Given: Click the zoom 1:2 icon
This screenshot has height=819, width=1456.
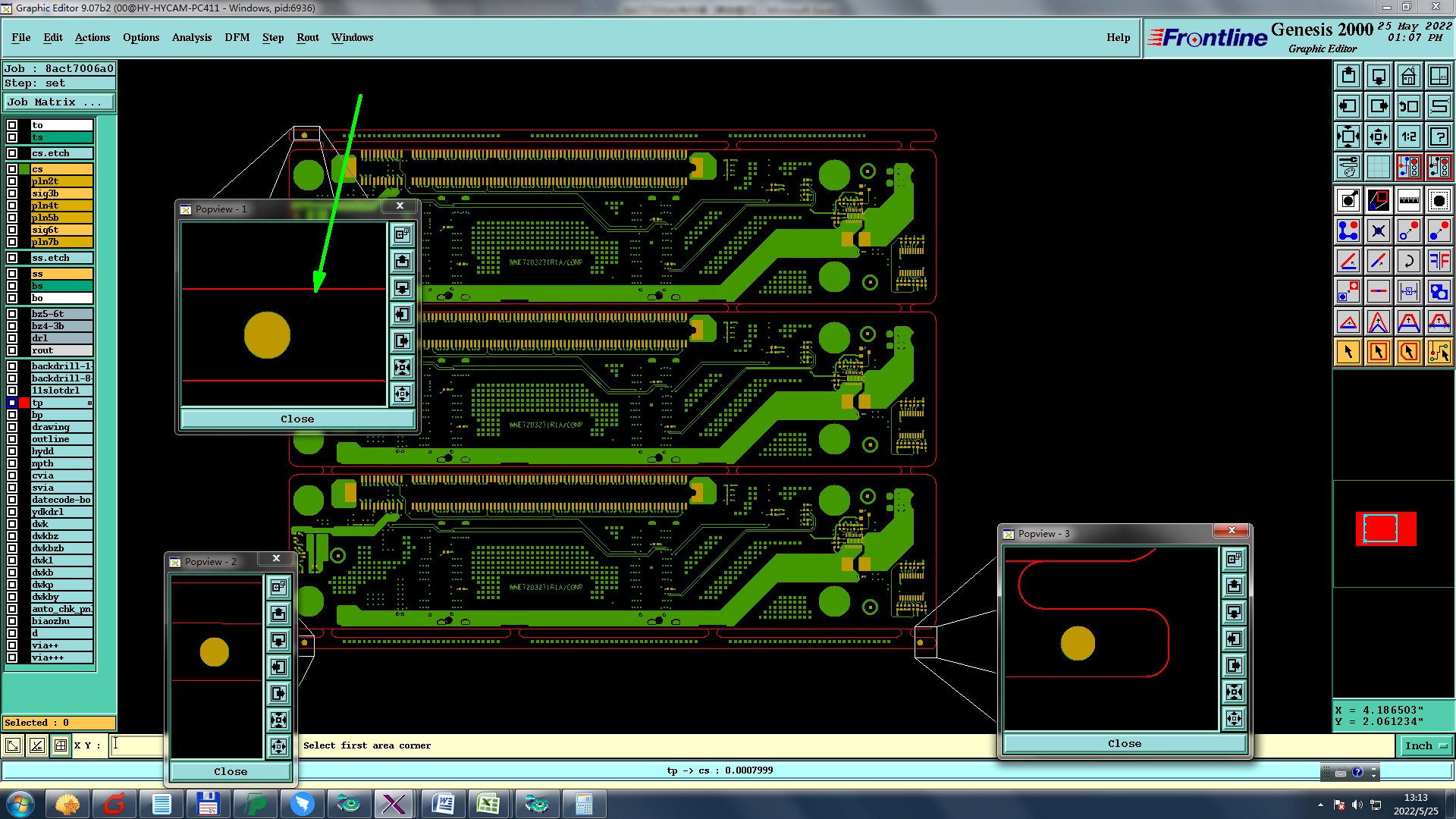Looking at the screenshot, I should [1408, 136].
